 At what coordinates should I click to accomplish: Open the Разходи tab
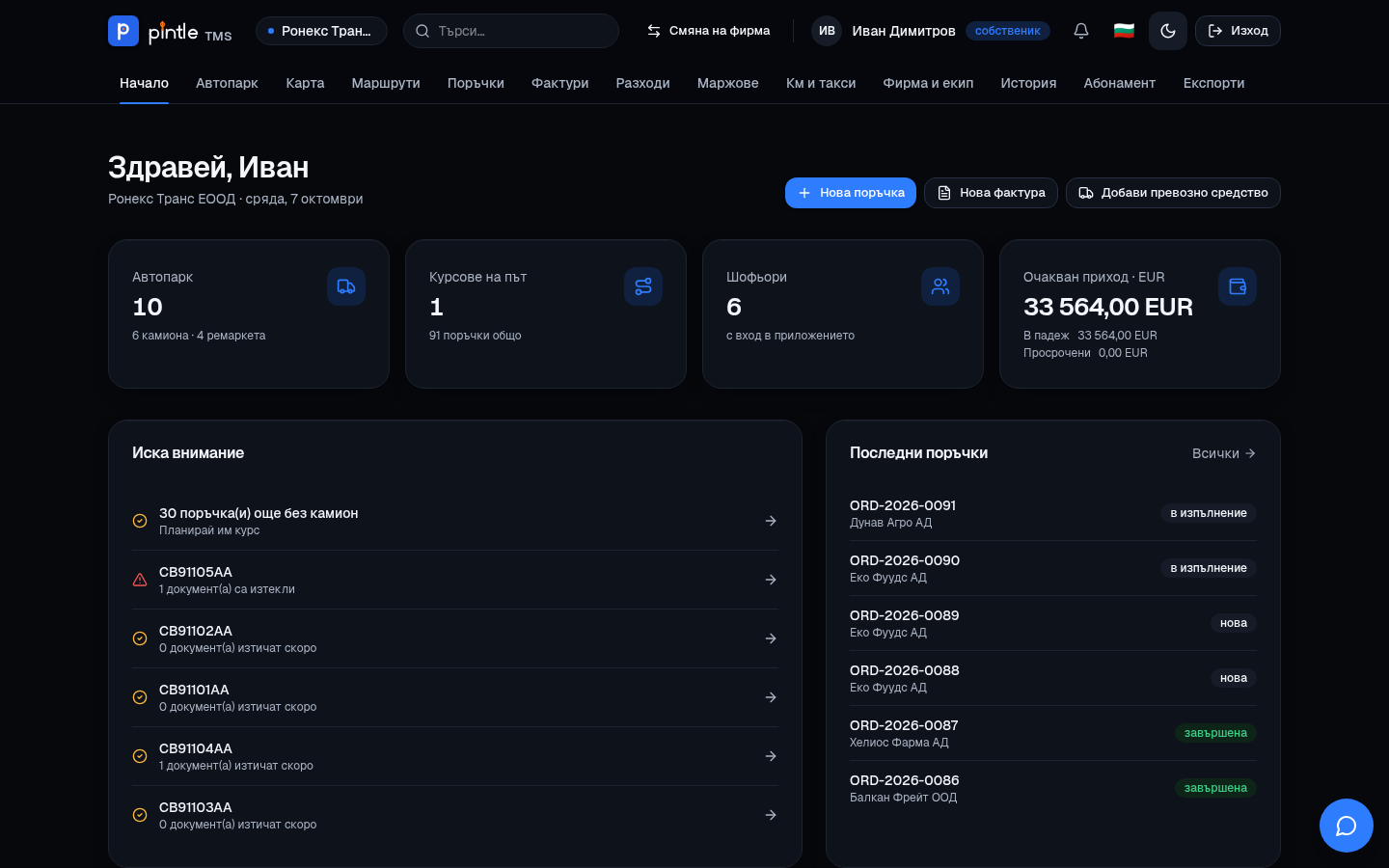pos(643,83)
